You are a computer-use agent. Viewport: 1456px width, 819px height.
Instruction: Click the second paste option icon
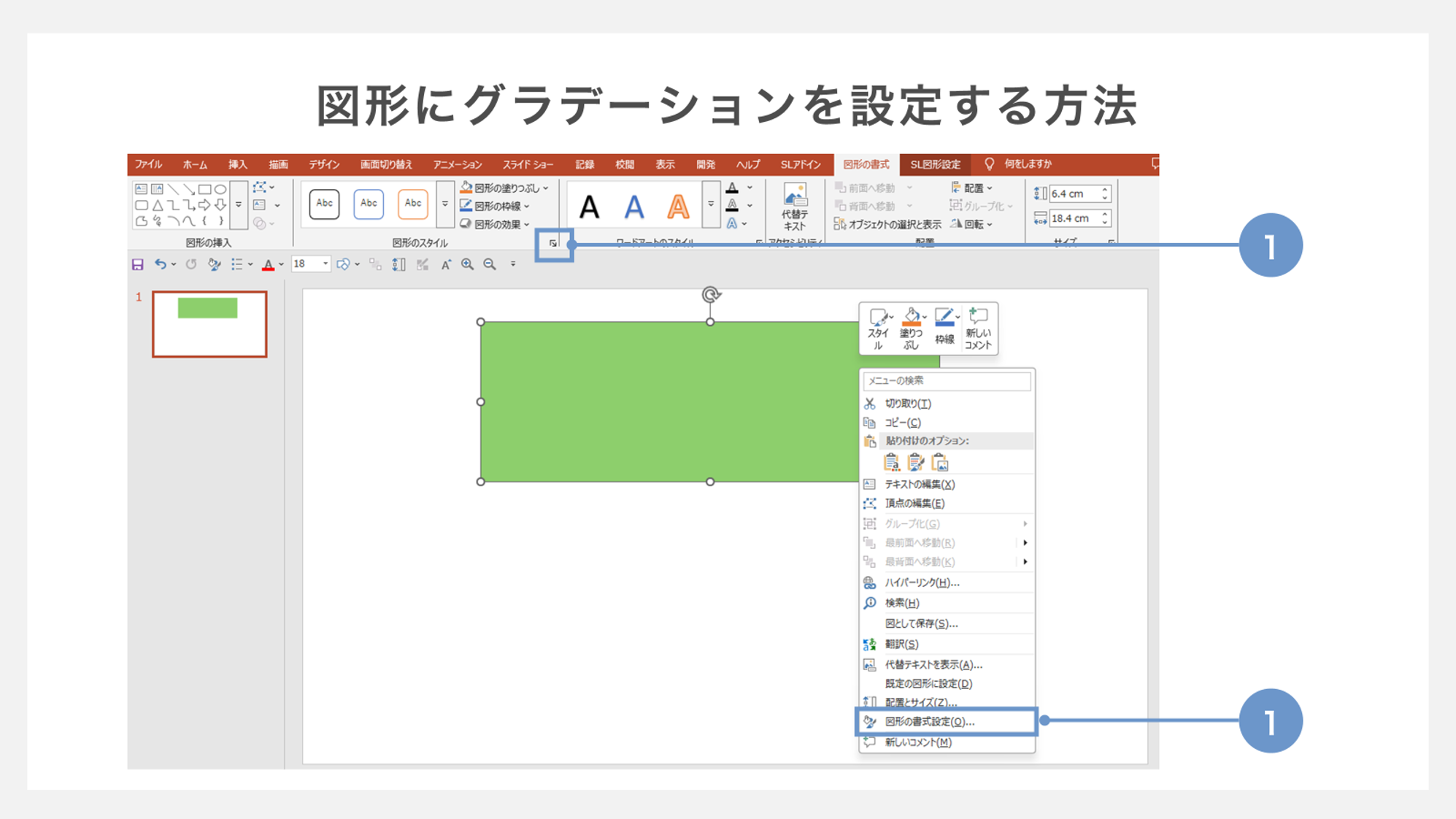[916, 462]
